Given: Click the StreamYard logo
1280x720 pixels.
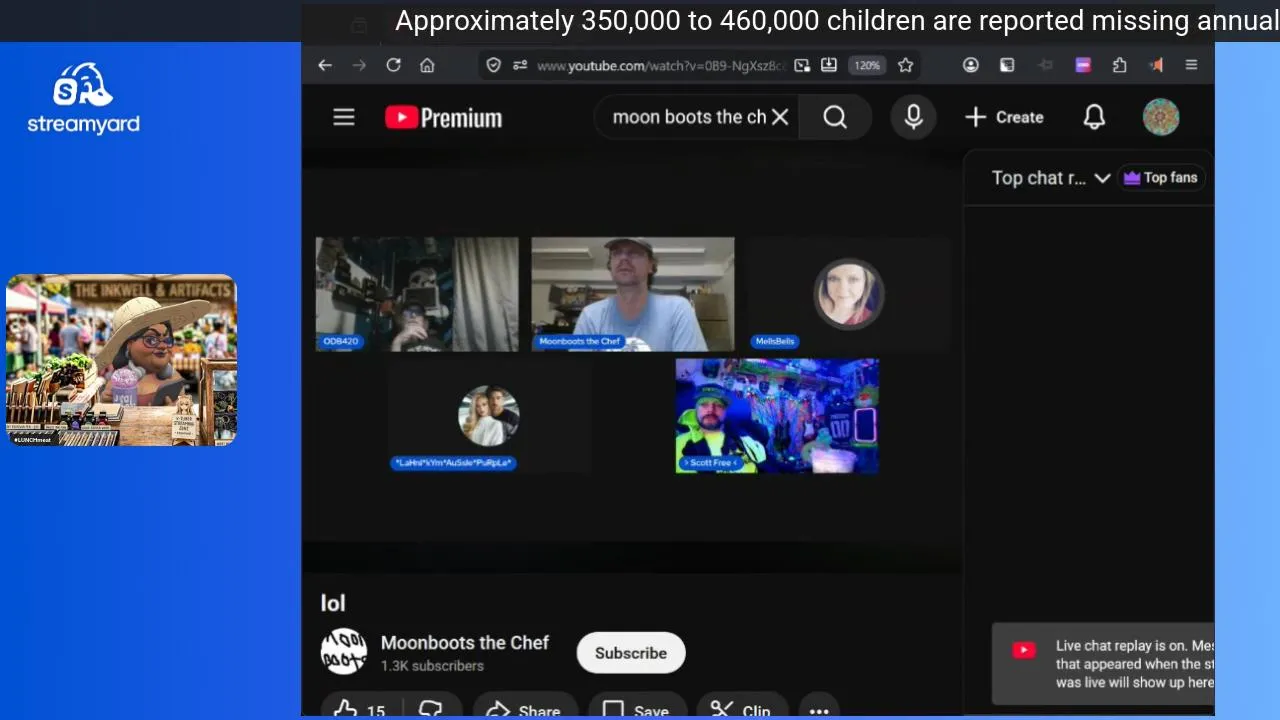Looking at the screenshot, I should click(x=84, y=98).
